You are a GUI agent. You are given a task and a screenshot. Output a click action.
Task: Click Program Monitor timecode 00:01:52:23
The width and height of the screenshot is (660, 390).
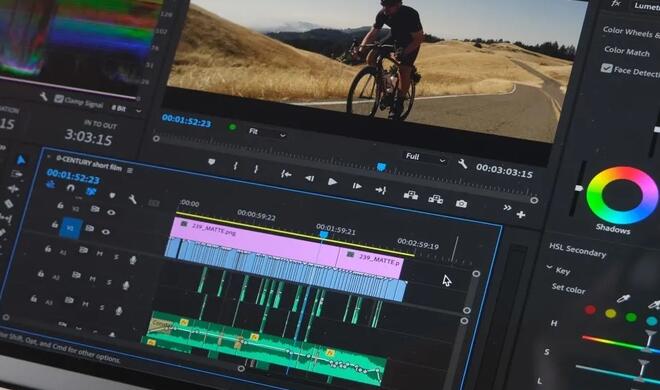186,120
